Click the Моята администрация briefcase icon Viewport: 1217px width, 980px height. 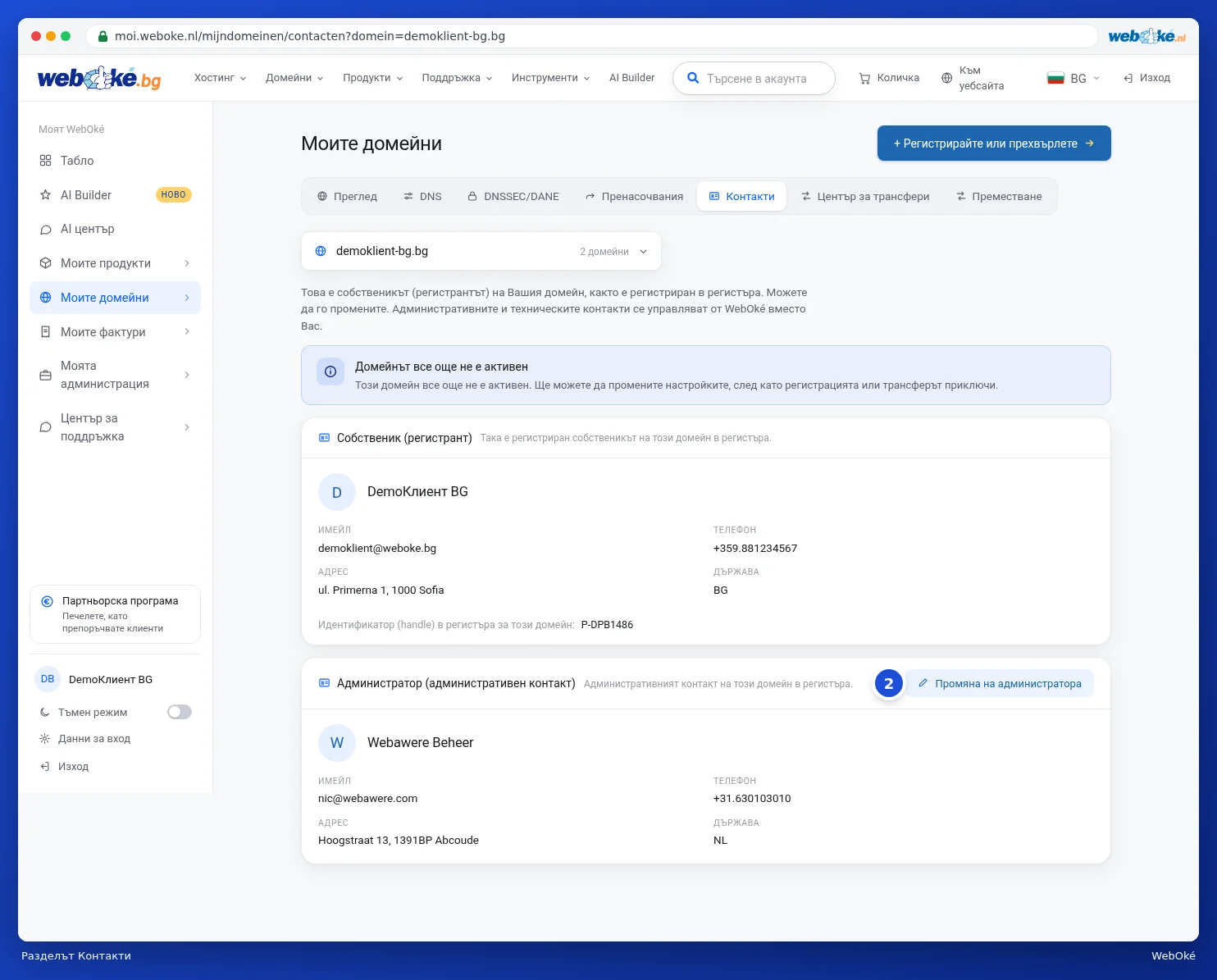coord(46,375)
